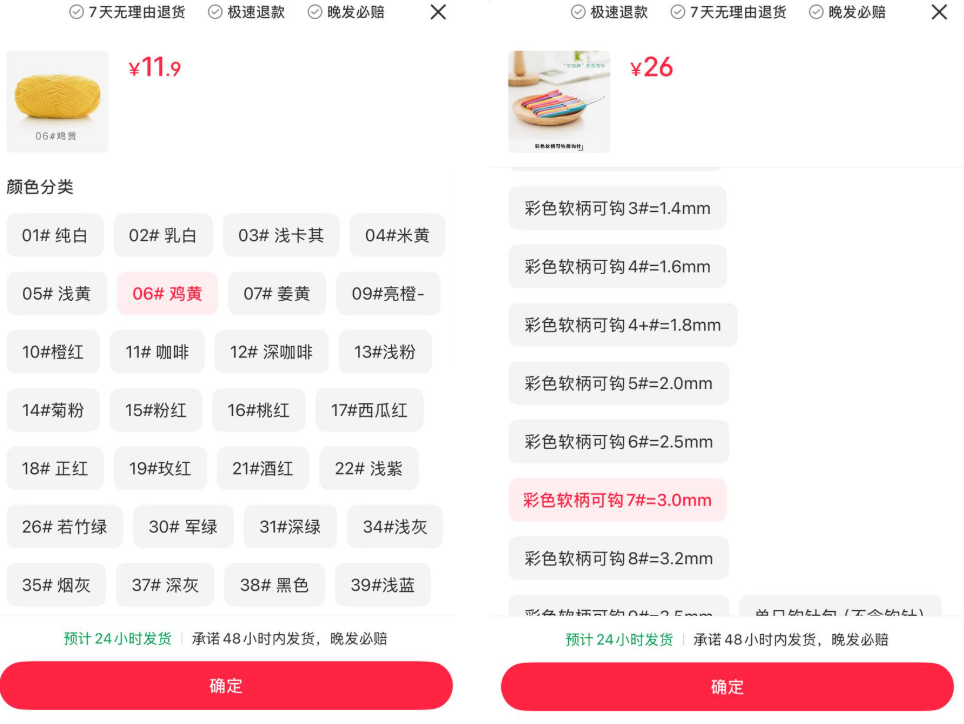964x724 pixels.
Task: Choose hook size 3#=1.4mm
Action: click(617, 208)
